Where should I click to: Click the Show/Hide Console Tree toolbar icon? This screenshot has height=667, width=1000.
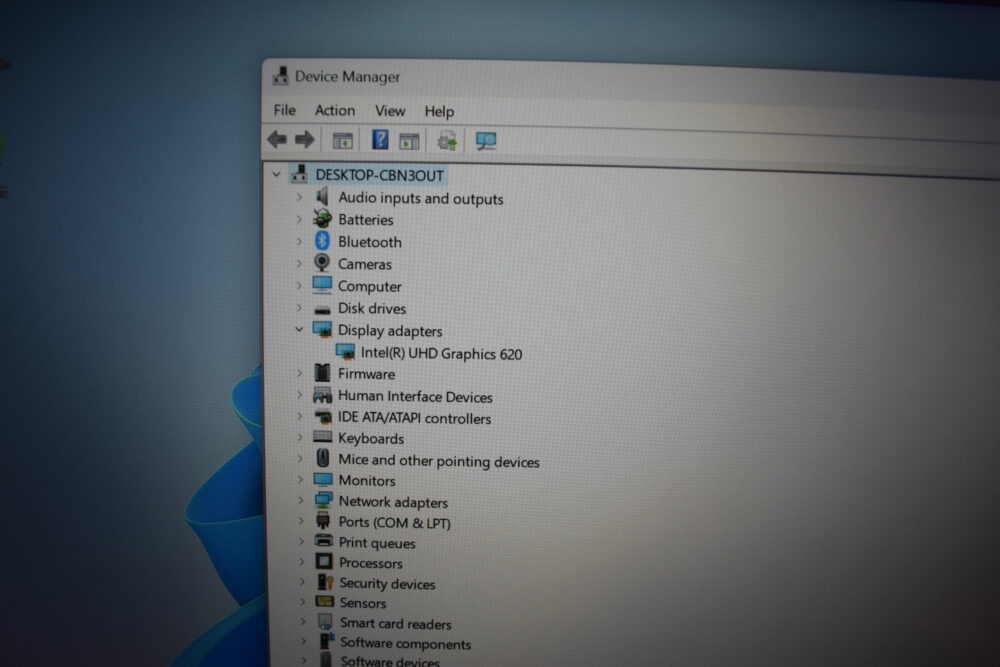coord(342,140)
